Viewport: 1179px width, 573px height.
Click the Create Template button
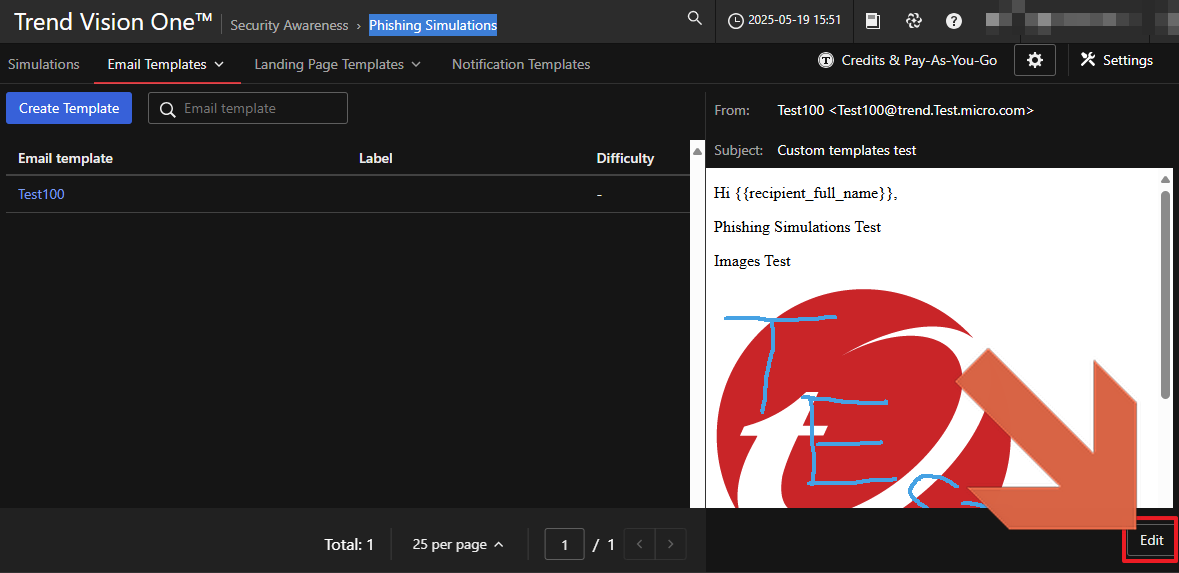[69, 108]
